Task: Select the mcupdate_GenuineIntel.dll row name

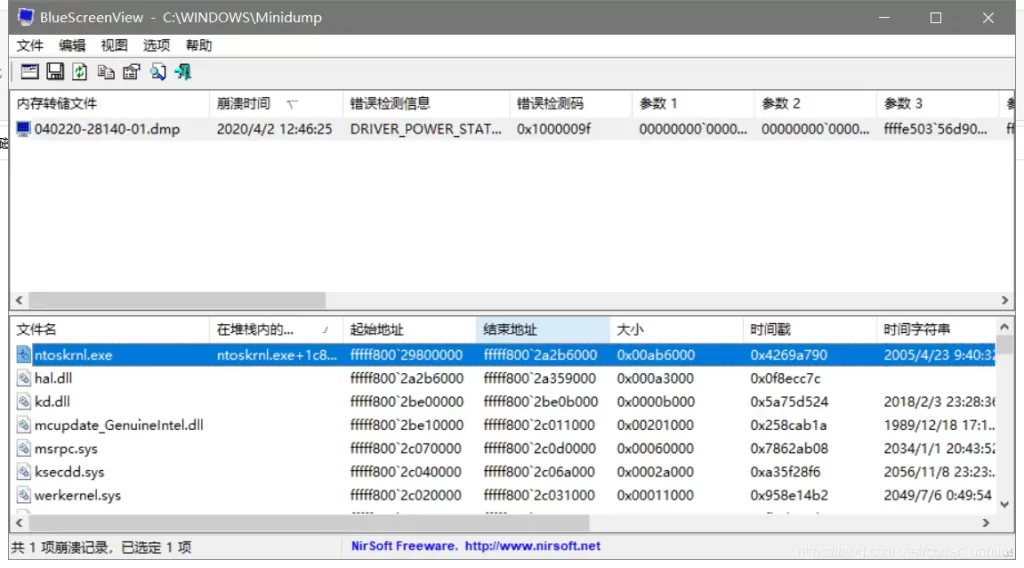Action: (119, 425)
